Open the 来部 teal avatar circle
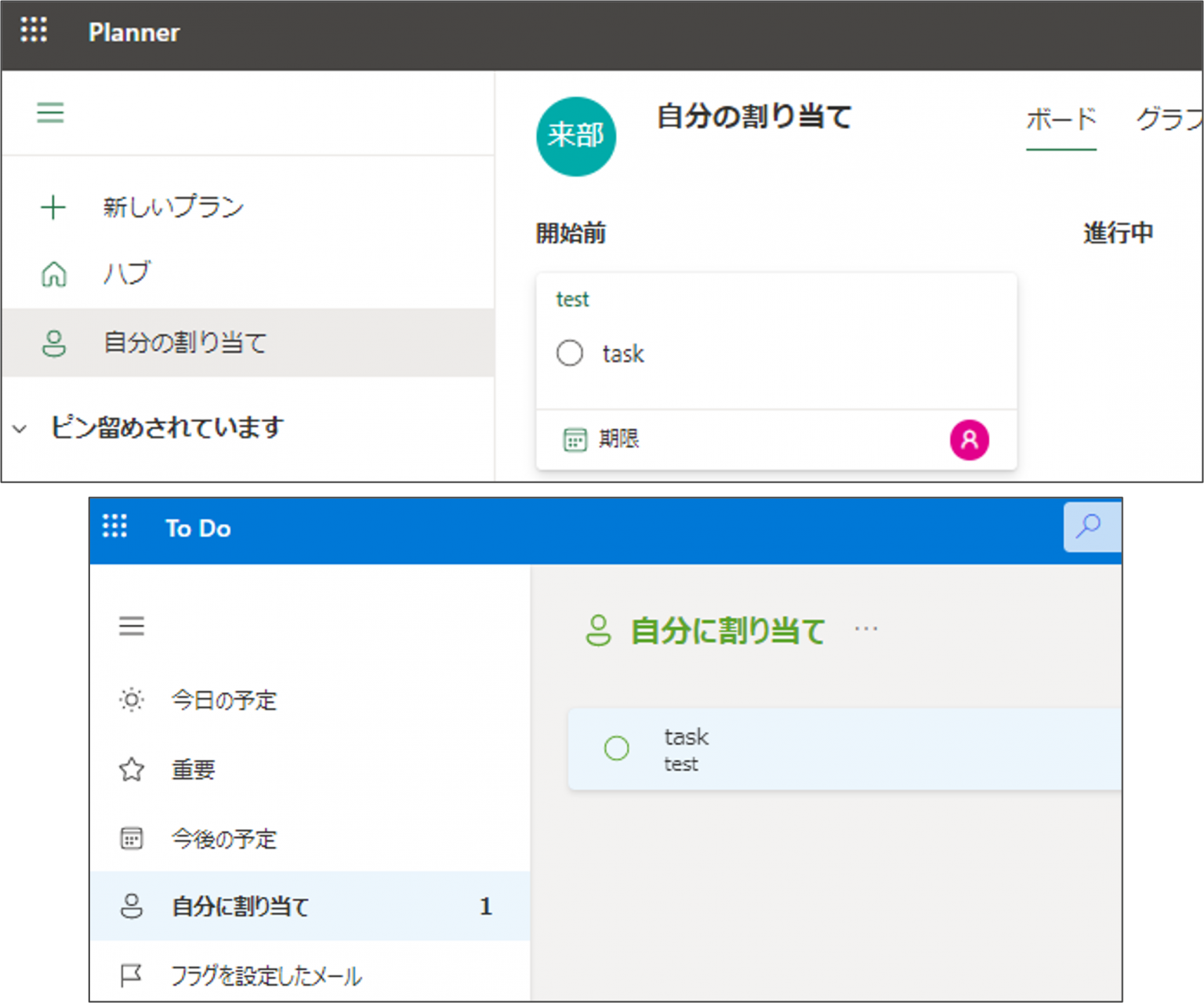Image resolution: width=1204 pixels, height=1003 pixels. (x=576, y=136)
